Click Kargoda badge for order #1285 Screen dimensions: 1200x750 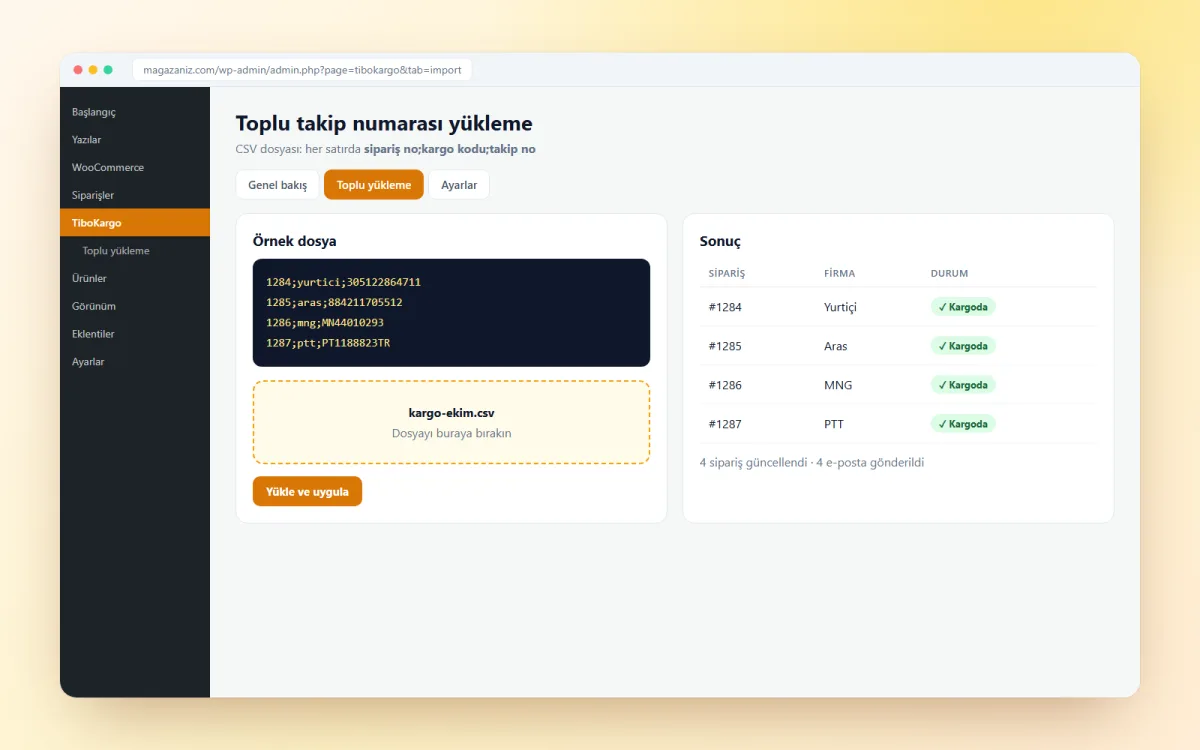pos(963,346)
